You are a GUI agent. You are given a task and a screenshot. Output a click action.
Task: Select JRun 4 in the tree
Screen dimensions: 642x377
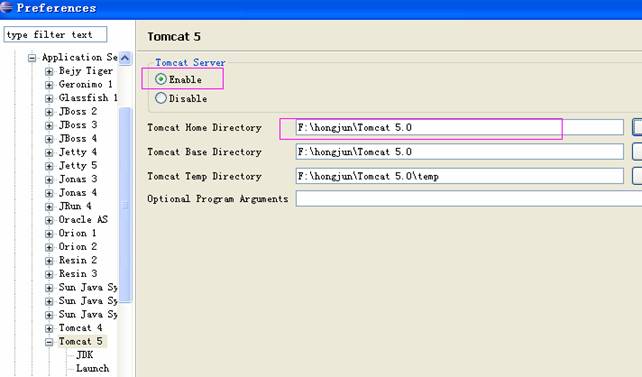(x=75, y=206)
